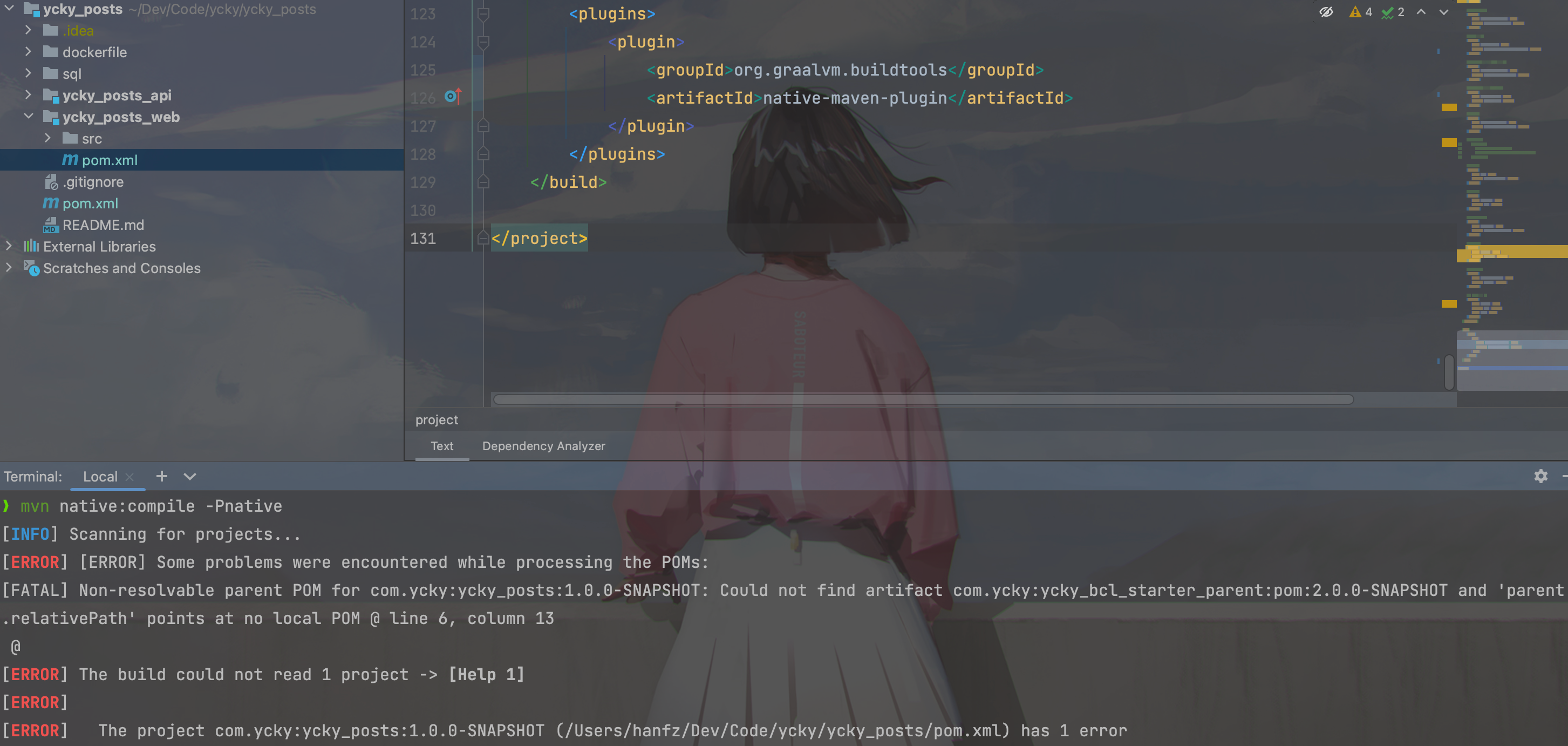Select the Text tab
Image resolution: width=1568 pixels, height=746 pixels.
point(441,446)
